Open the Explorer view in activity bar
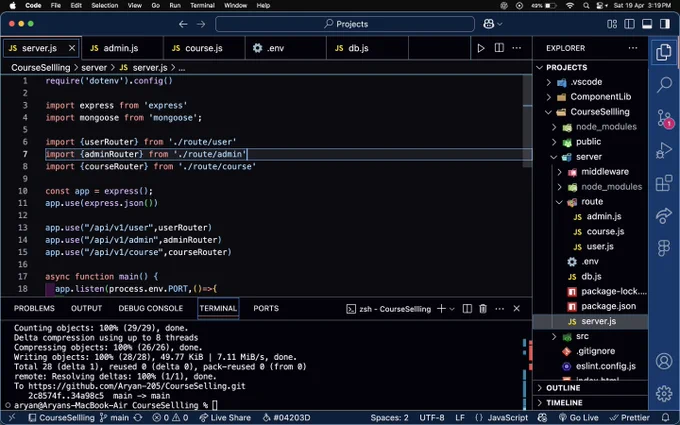 664,52
